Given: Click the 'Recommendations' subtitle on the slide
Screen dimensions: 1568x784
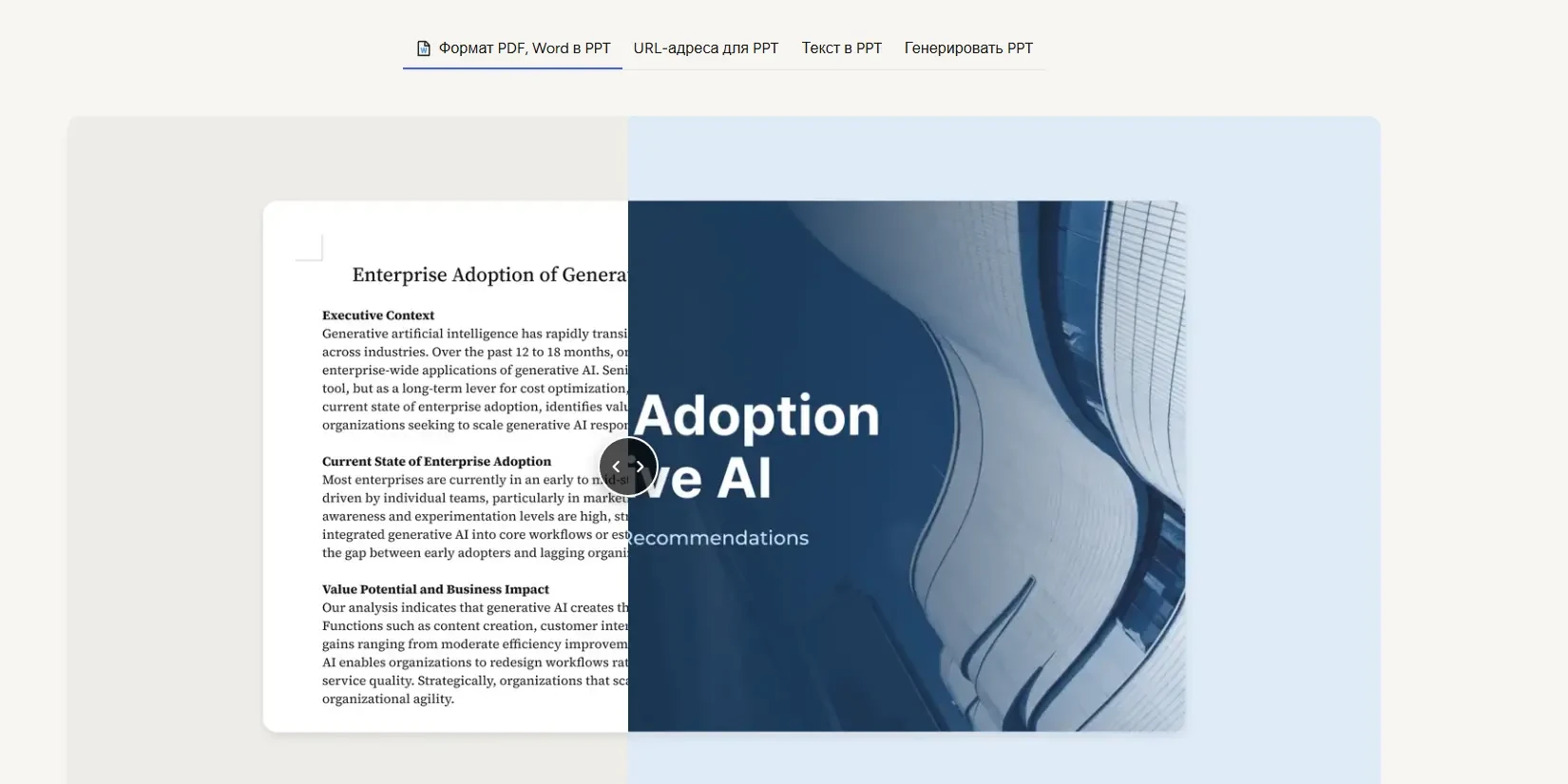Looking at the screenshot, I should pos(718,538).
